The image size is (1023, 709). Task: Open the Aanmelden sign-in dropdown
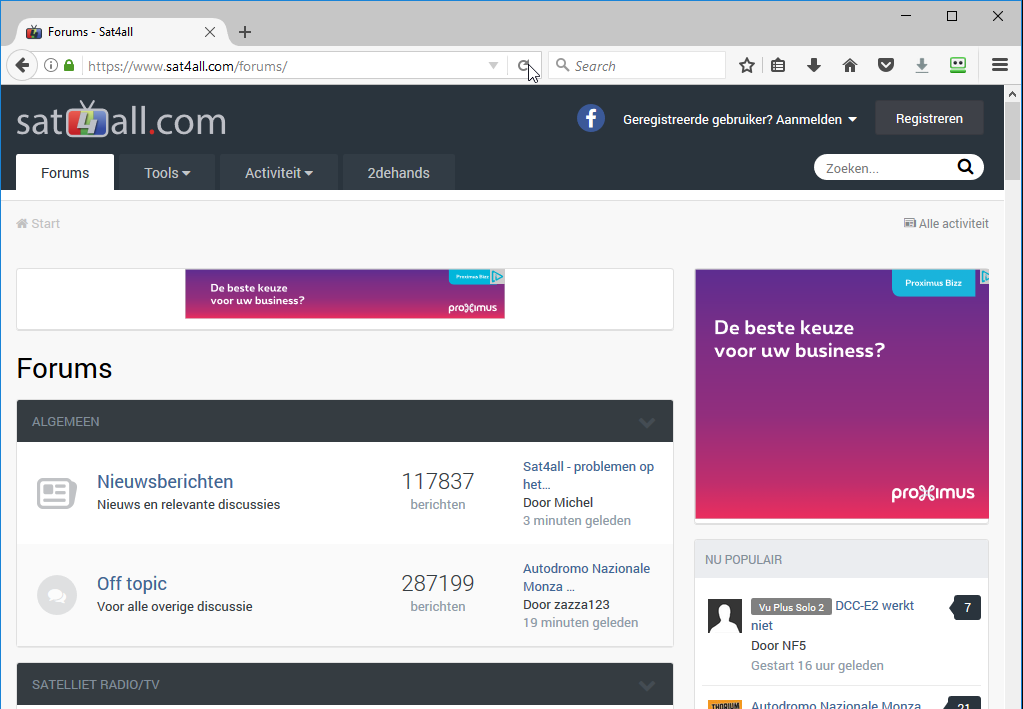740,119
